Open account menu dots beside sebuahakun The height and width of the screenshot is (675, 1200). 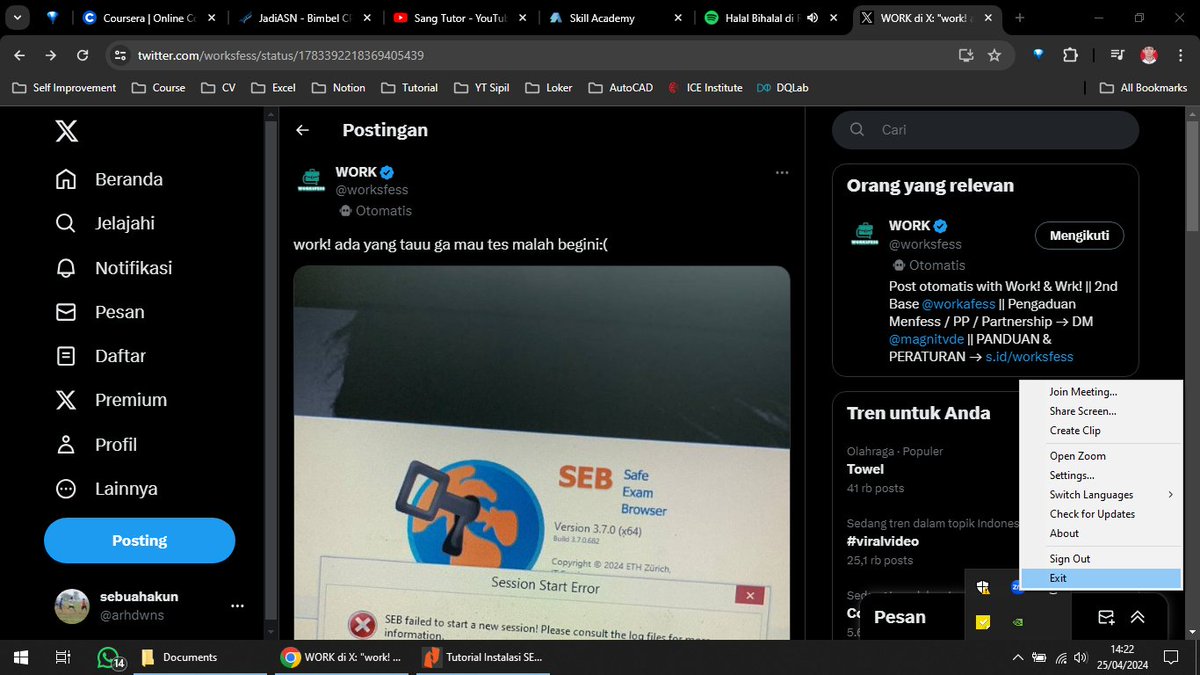(237, 606)
